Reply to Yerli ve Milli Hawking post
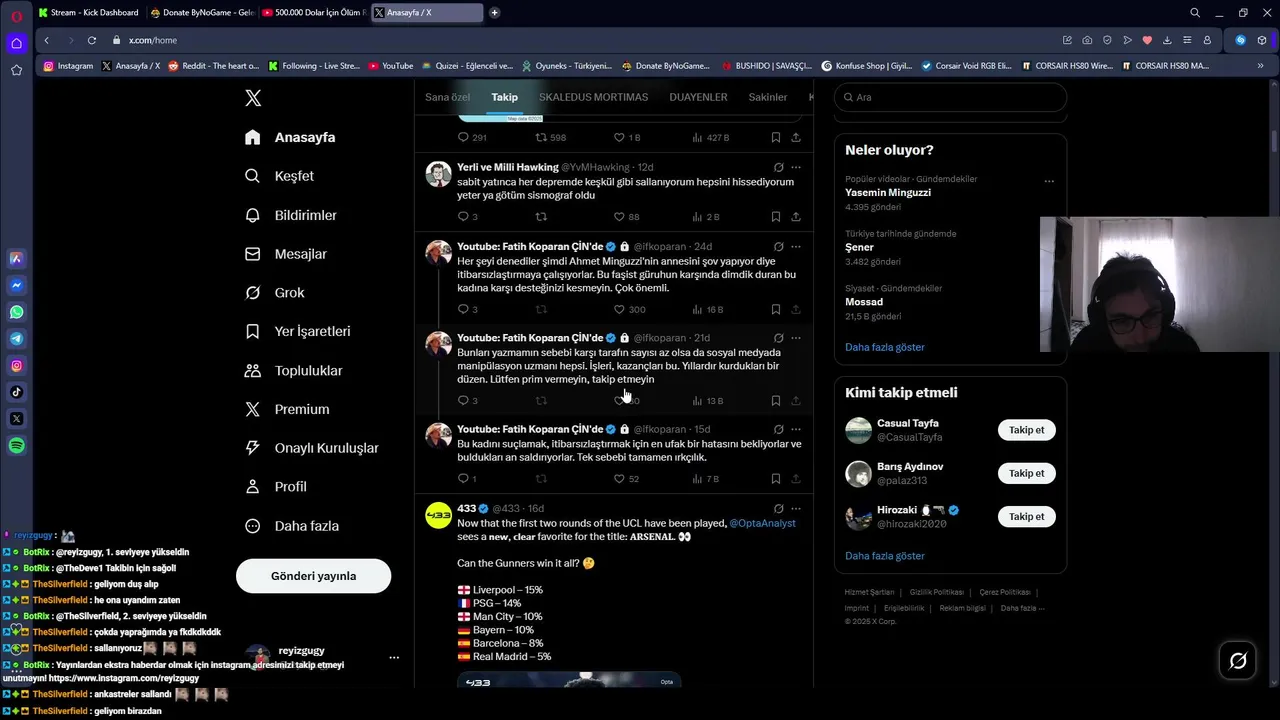The height and width of the screenshot is (720, 1280). click(x=463, y=217)
